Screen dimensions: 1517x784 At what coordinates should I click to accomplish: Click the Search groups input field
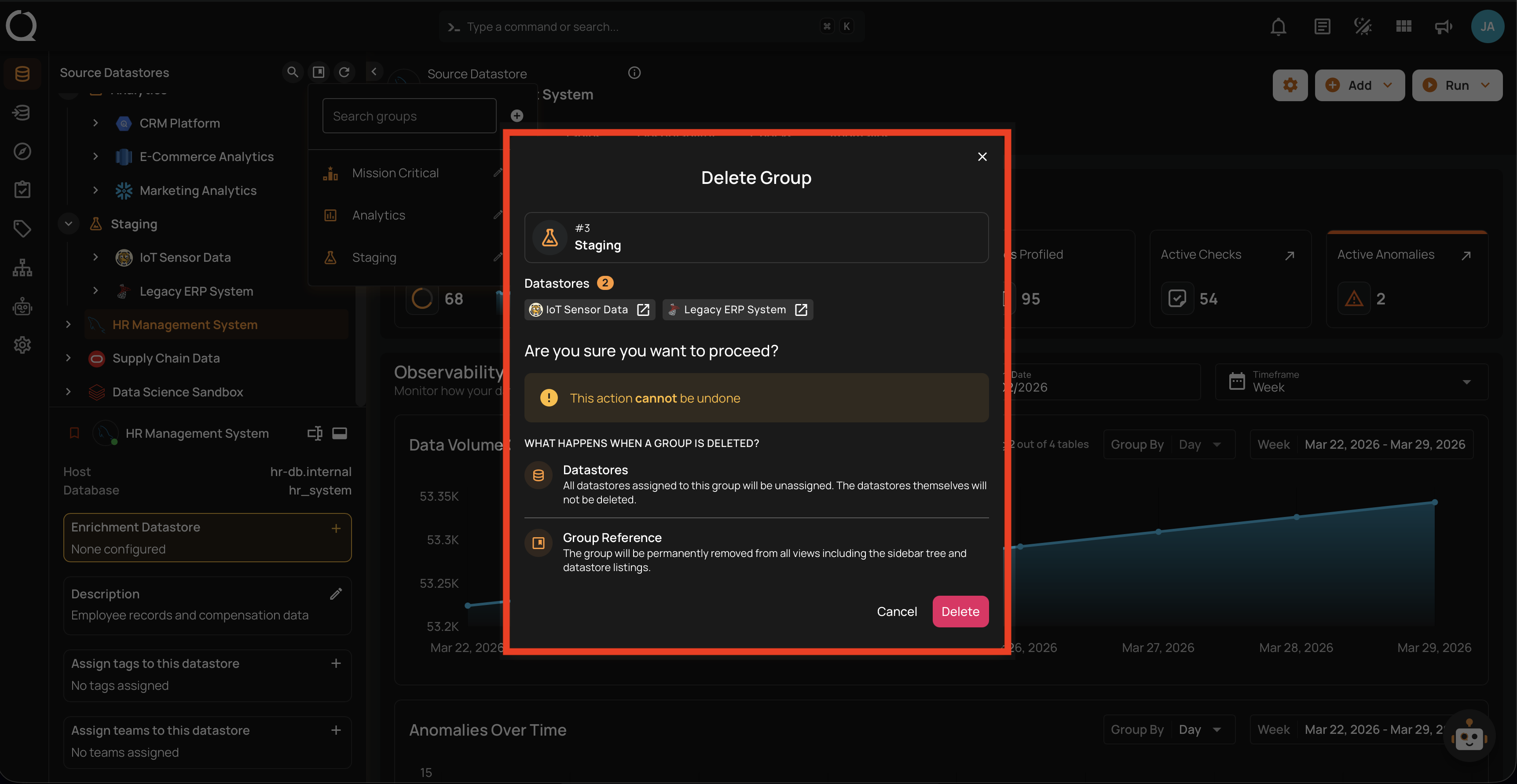(409, 116)
